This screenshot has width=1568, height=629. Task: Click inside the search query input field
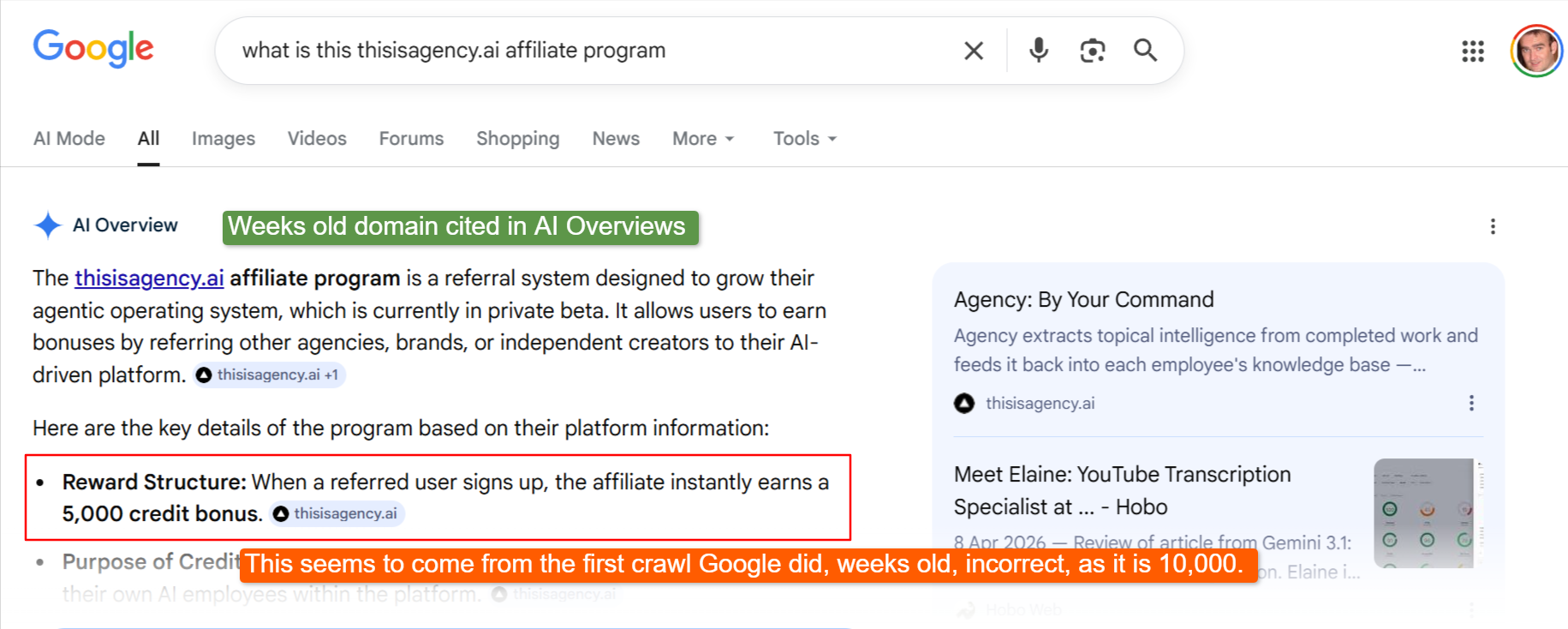[591, 51]
